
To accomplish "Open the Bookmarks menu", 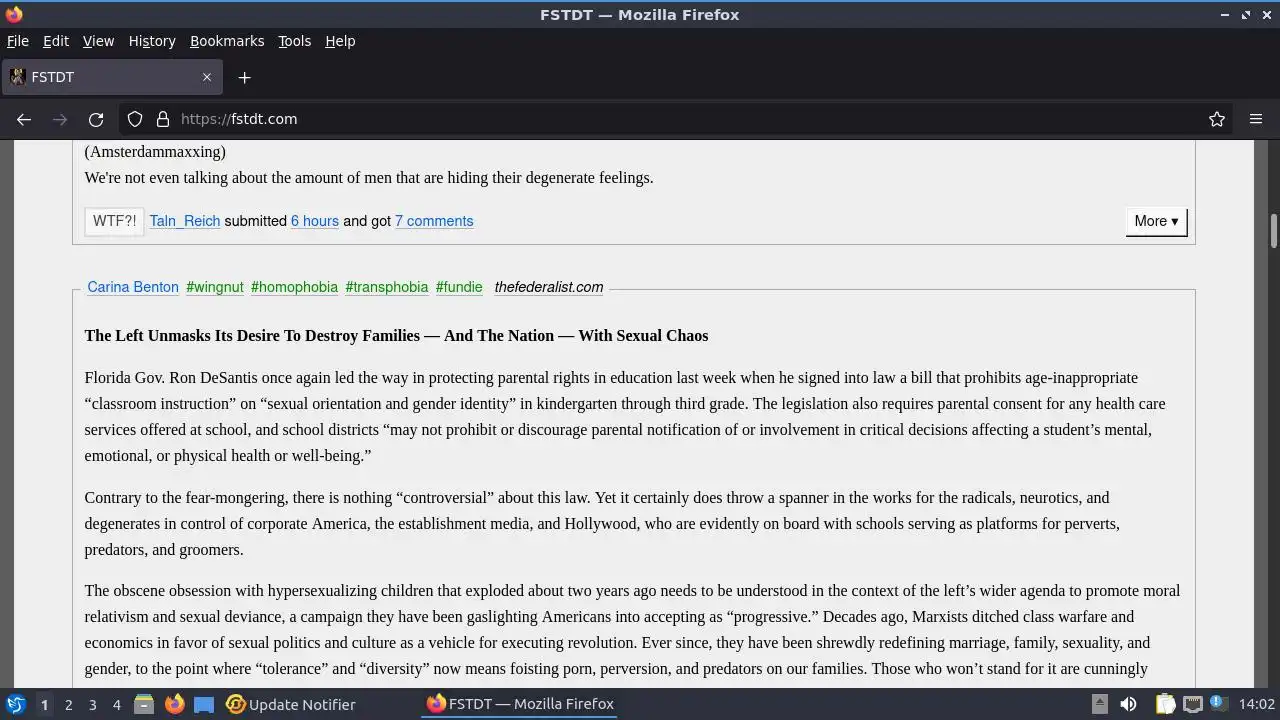I will point(227,41).
